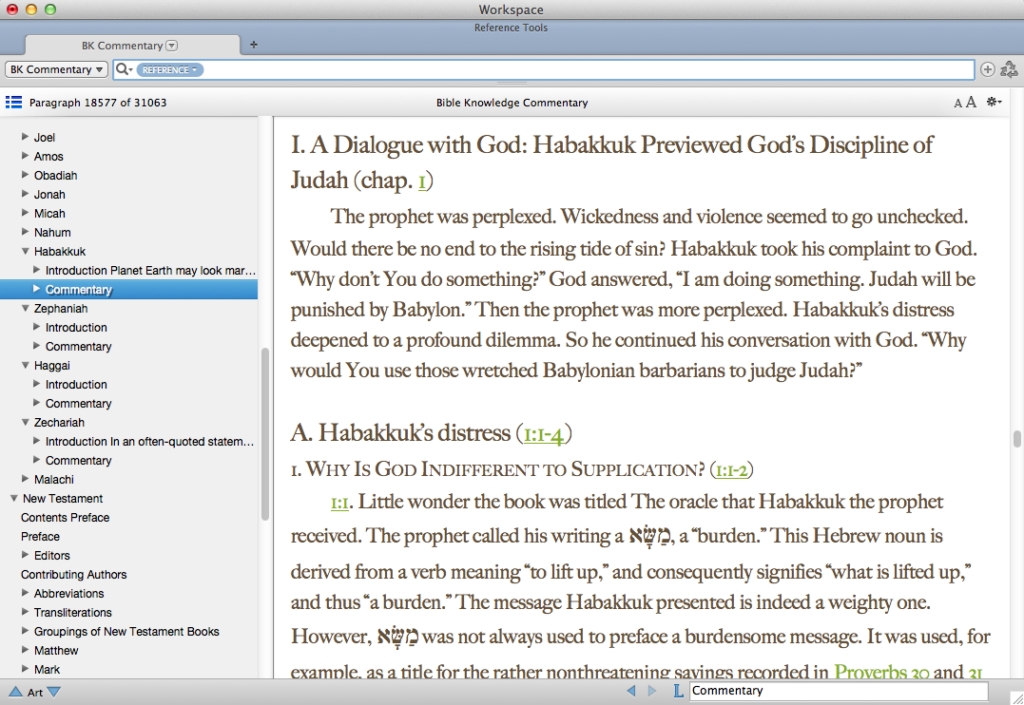Viewport: 1024px width, 705px height.
Task: Switch to the BK Commentary tab
Action: [x=120, y=44]
